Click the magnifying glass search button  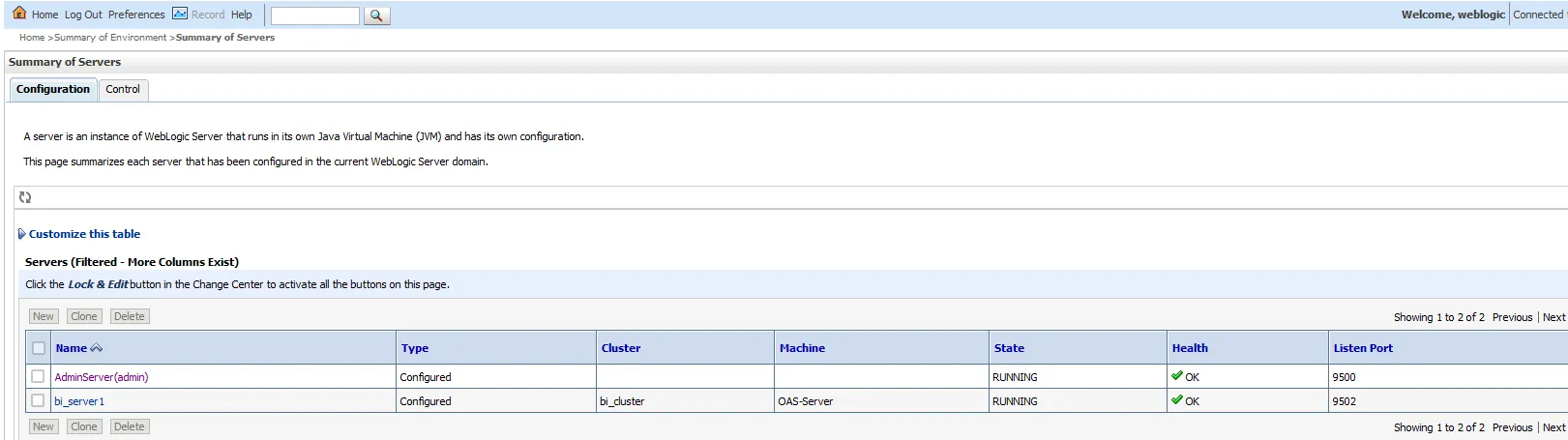[376, 15]
